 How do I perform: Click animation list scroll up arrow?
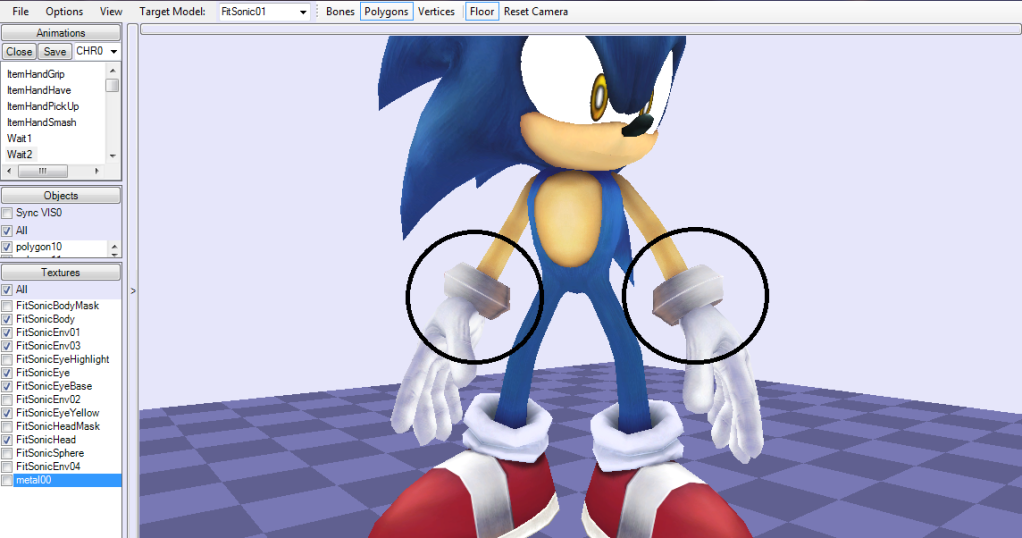pos(113,70)
